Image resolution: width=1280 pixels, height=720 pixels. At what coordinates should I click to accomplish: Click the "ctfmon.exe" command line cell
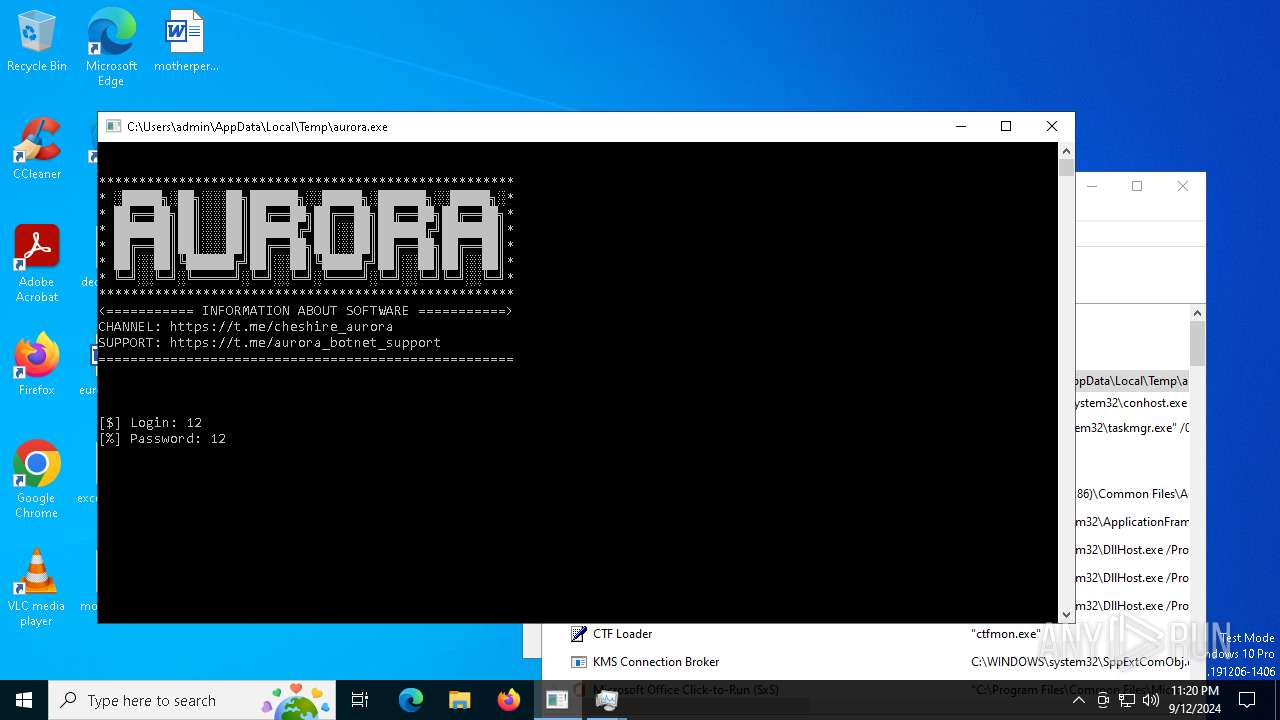(1004, 634)
